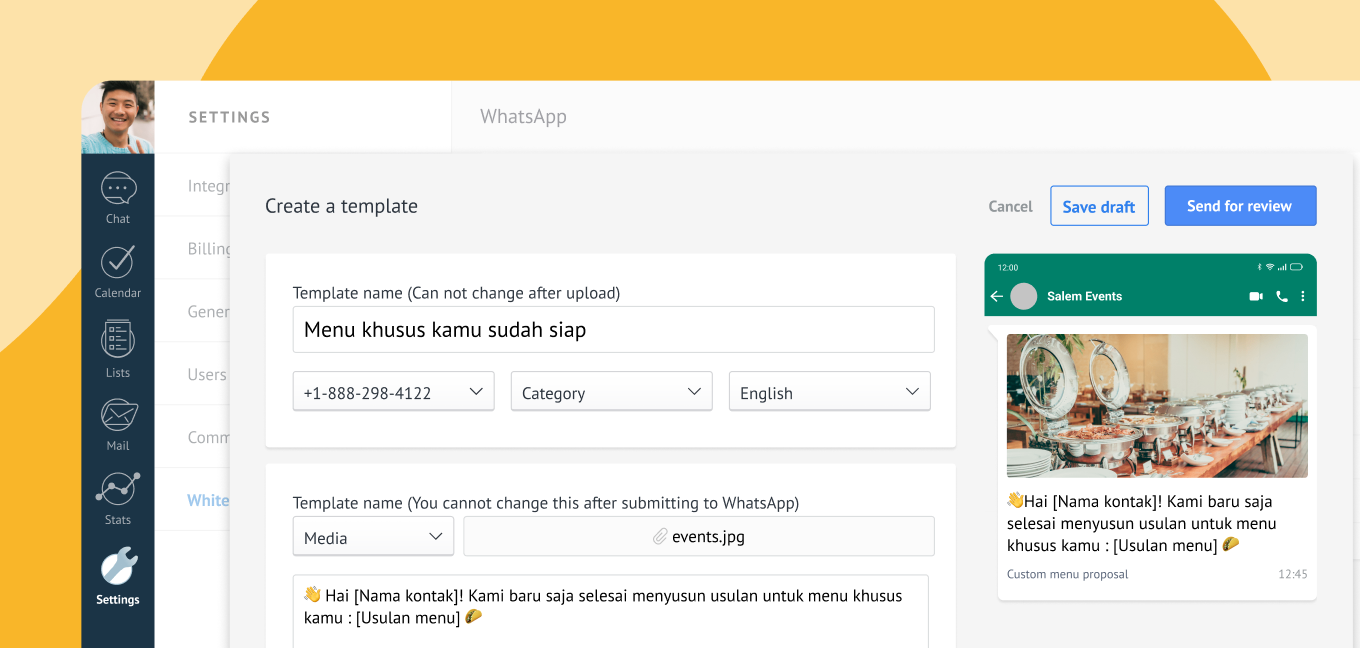Image resolution: width=1360 pixels, height=648 pixels.
Task: Click the Send for review button
Action: tap(1240, 206)
